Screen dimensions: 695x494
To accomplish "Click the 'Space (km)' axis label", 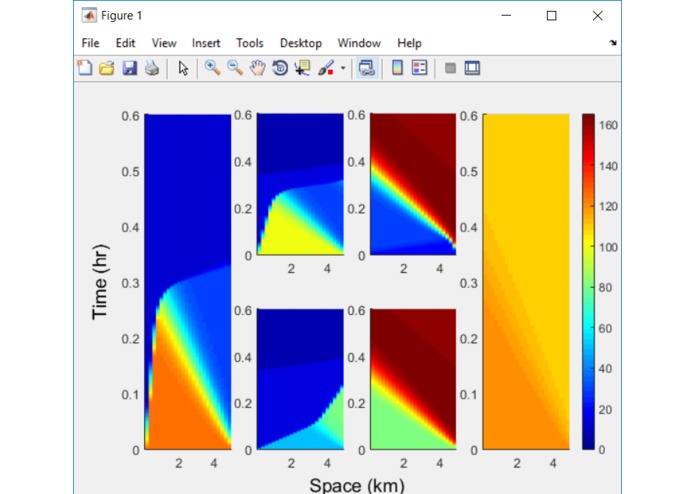I will tap(357, 485).
